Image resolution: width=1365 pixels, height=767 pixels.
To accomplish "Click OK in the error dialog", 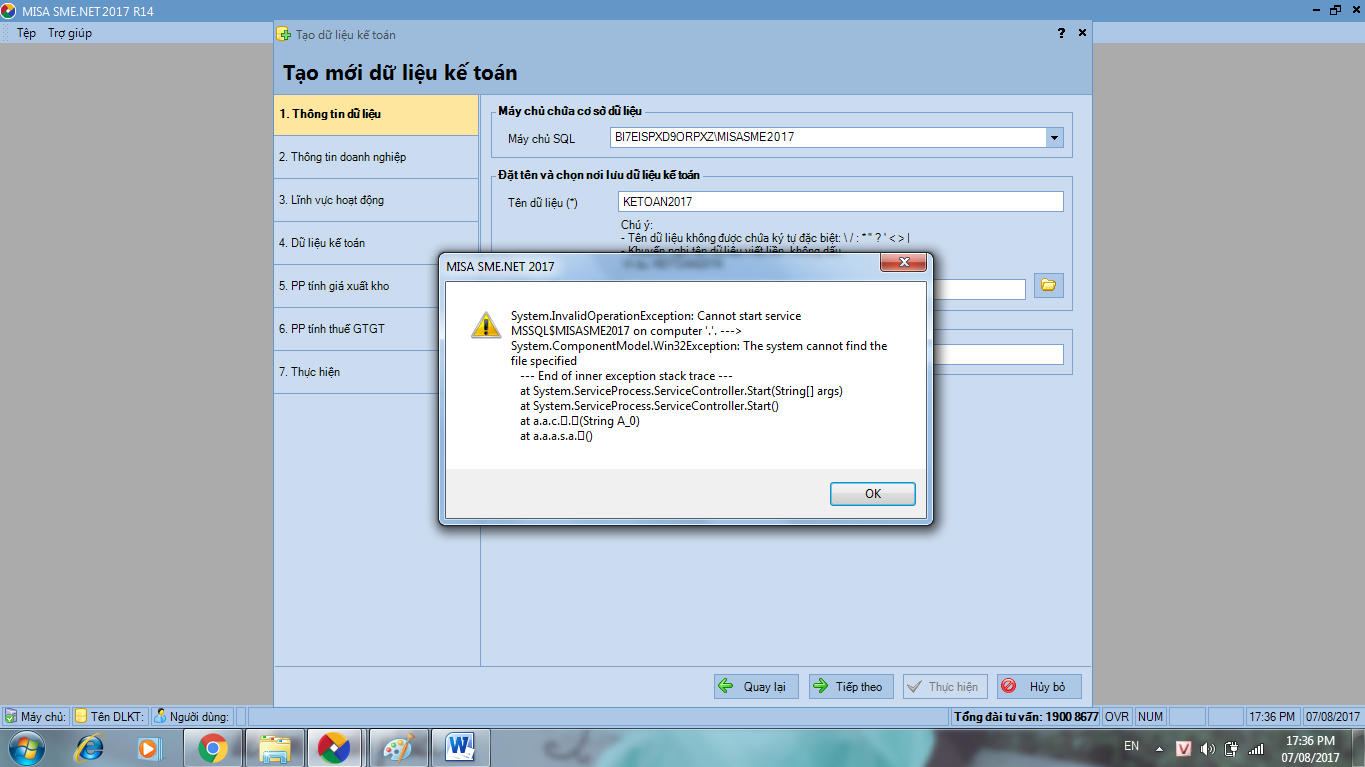I will (x=872, y=494).
